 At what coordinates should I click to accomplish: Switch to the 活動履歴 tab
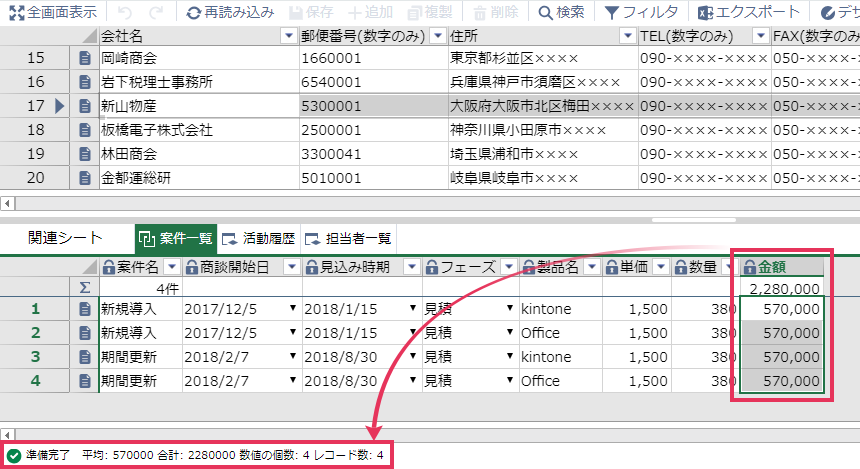[x=258, y=239]
